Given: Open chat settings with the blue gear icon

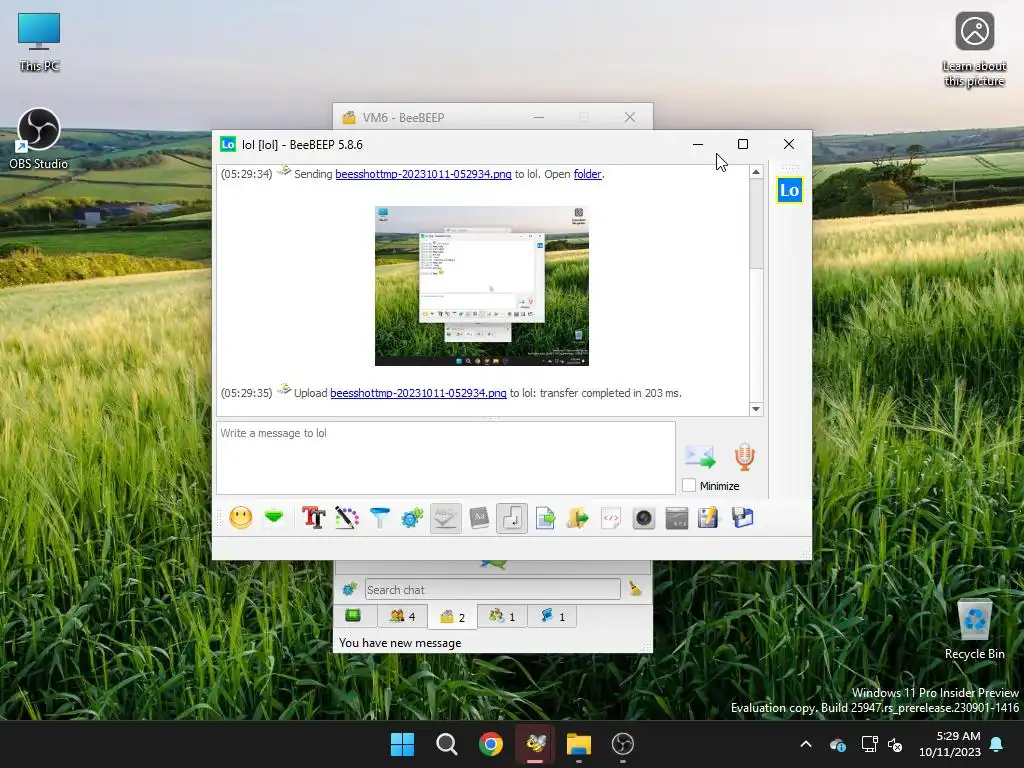Looking at the screenshot, I should [412, 519].
